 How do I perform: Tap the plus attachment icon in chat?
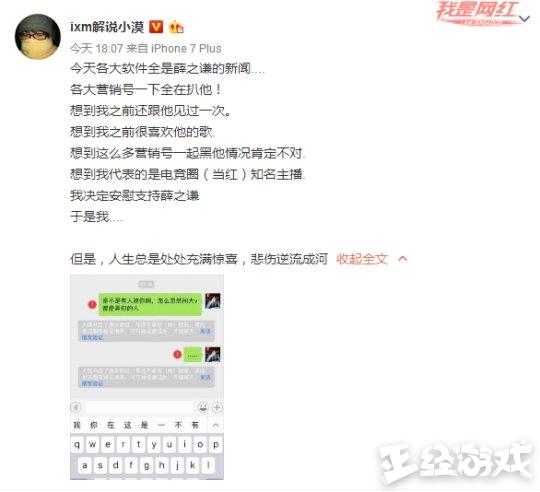tap(217, 407)
